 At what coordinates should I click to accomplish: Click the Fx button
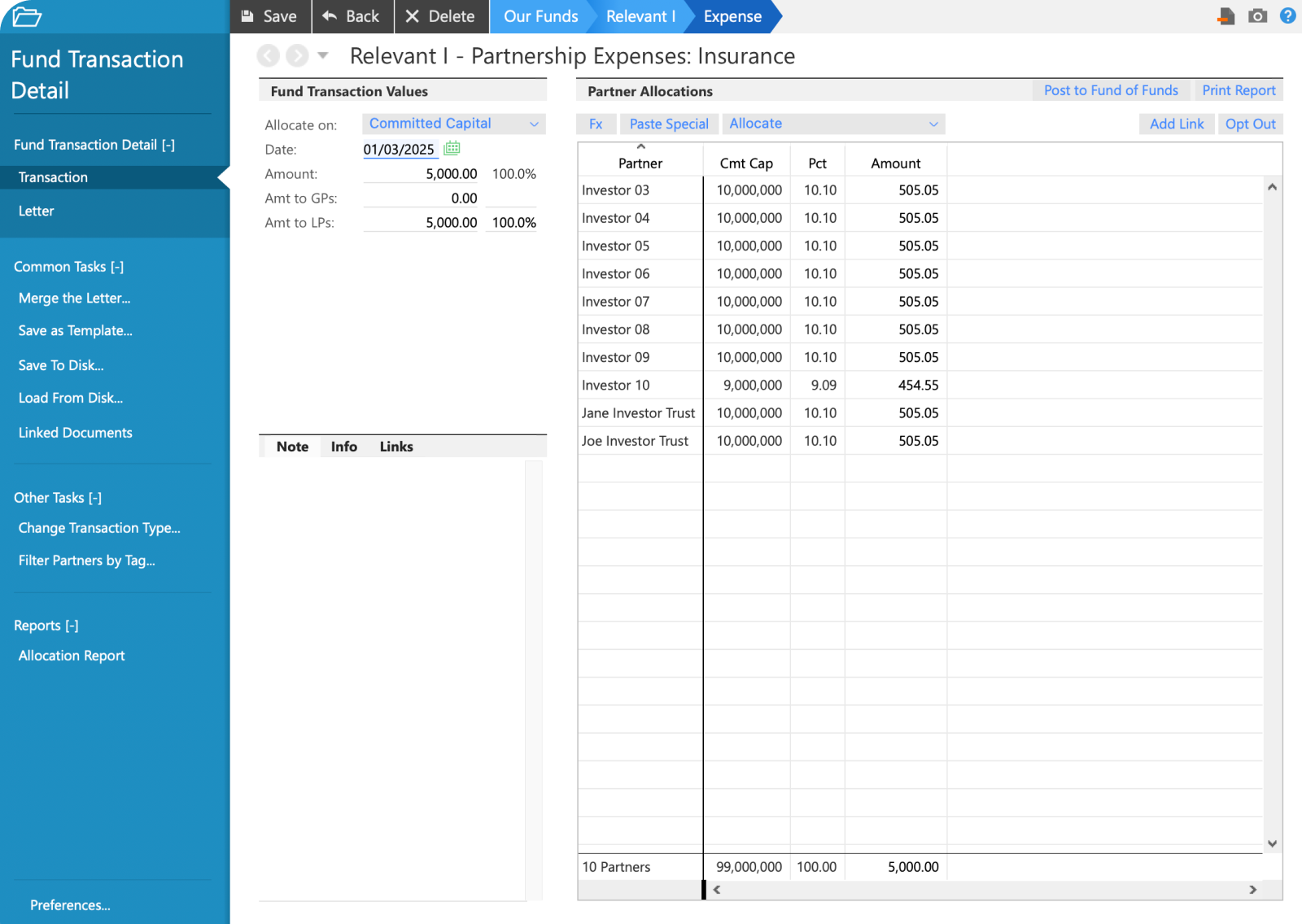coord(596,124)
